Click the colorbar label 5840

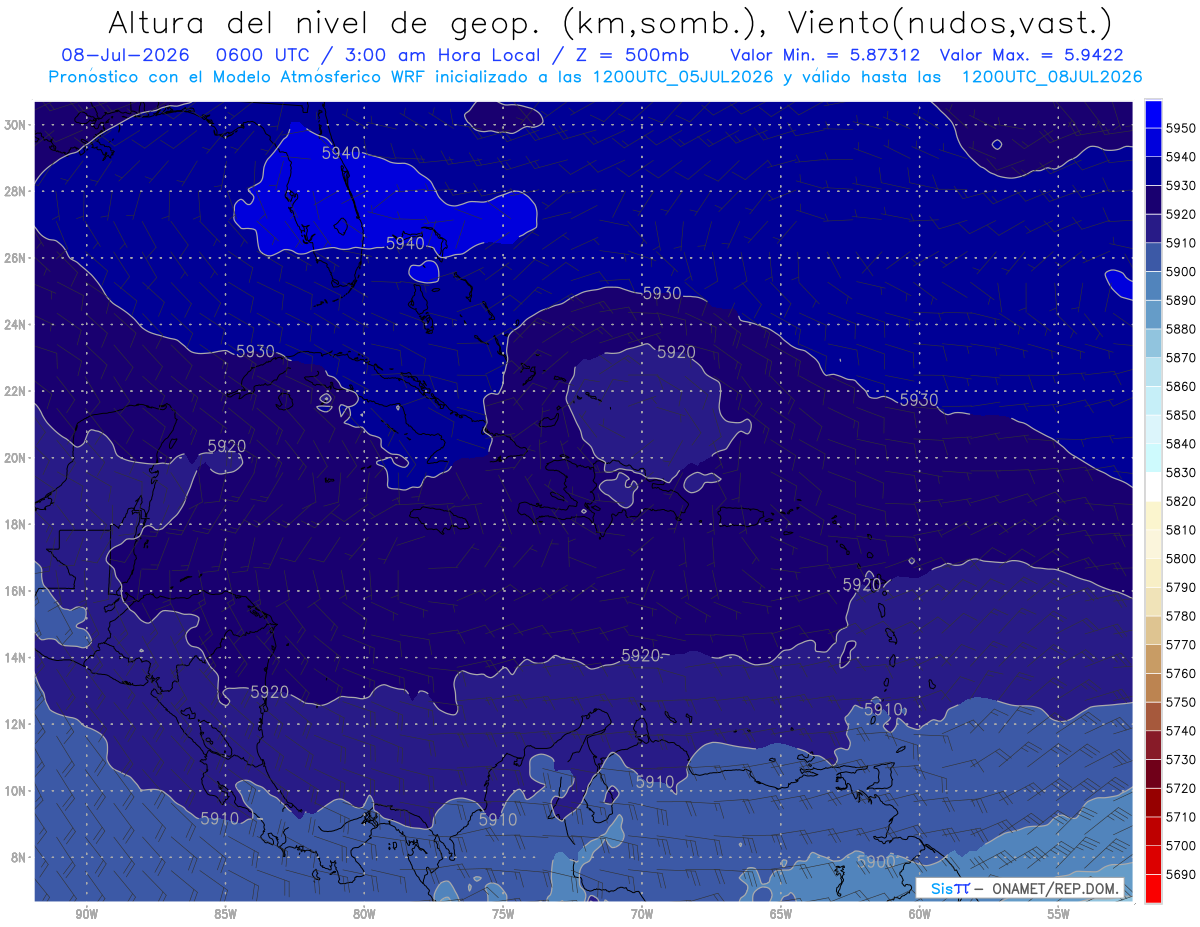pos(1181,444)
